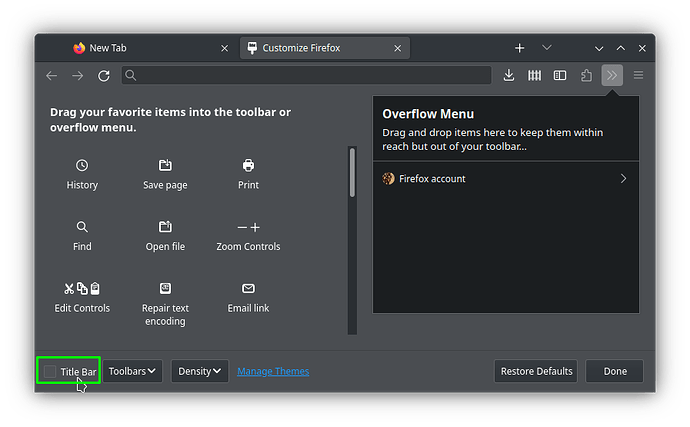The image size is (690, 427).
Task: Click the Print icon
Action: [248, 165]
